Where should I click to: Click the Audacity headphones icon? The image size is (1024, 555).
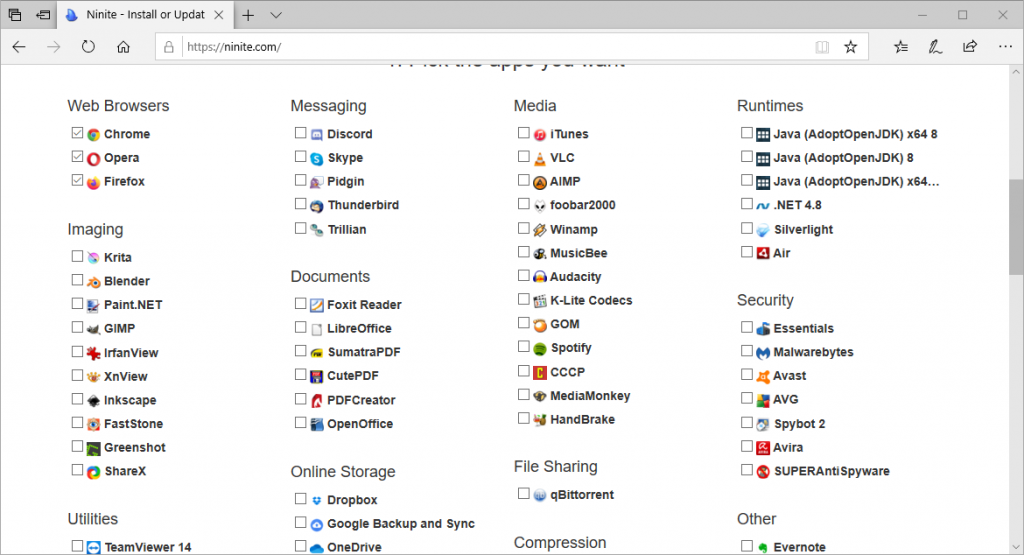pyautogui.click(x=539, y=277)
